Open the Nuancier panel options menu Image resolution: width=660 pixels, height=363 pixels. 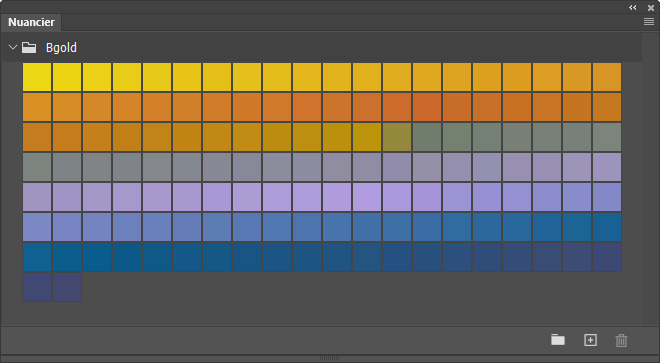[649, 21]
